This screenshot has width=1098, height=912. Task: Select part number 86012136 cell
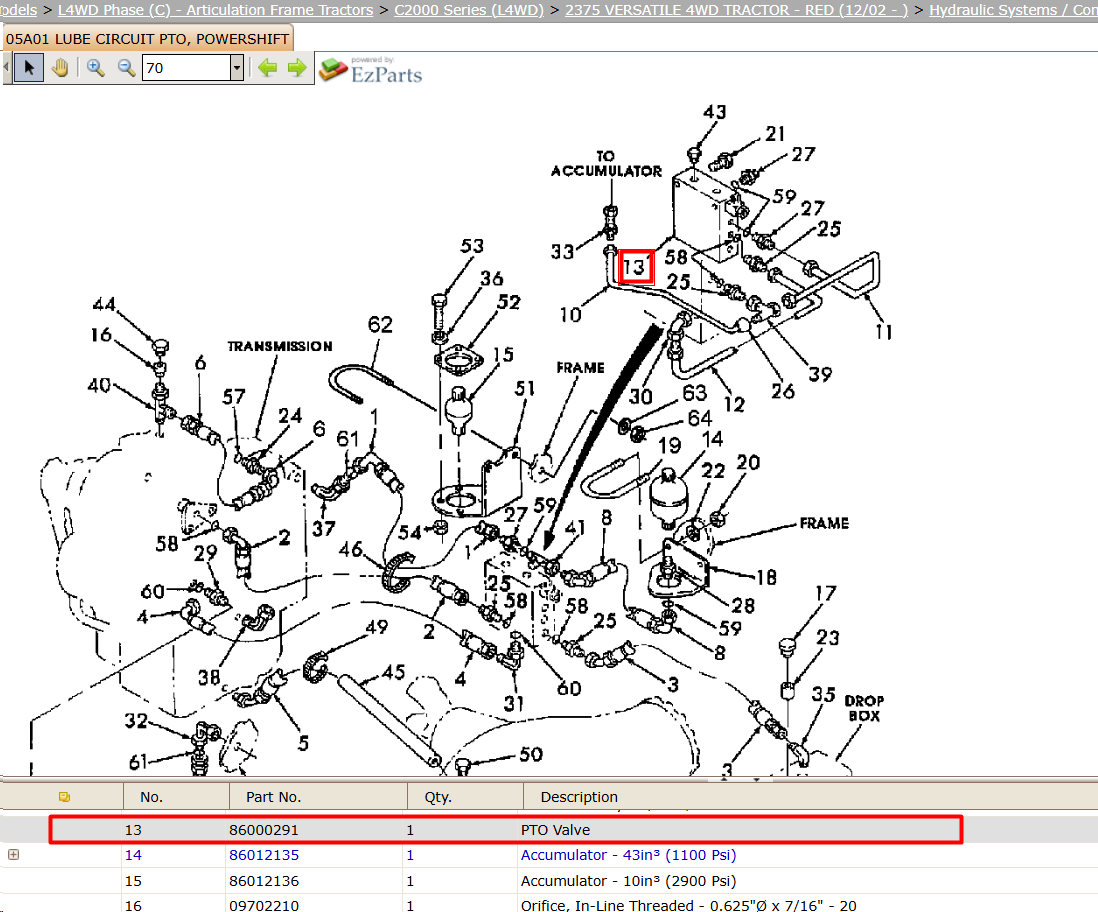pyautogui.click(x=264, y=880)
